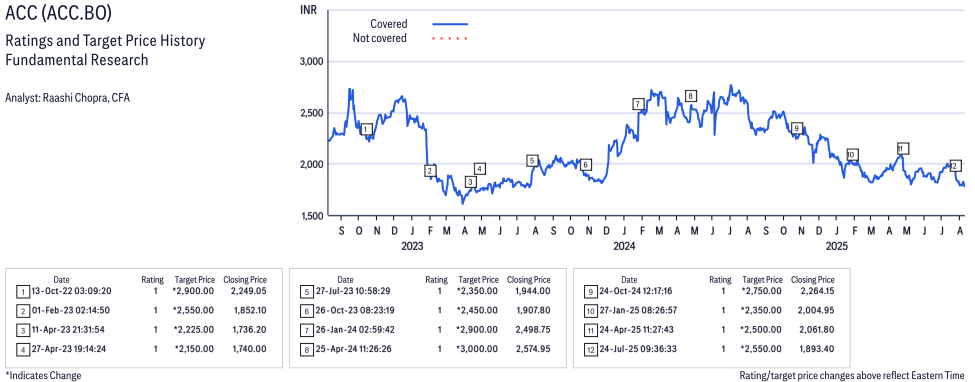Select date 11-Apr-23 21:31:54 in table

69,329
